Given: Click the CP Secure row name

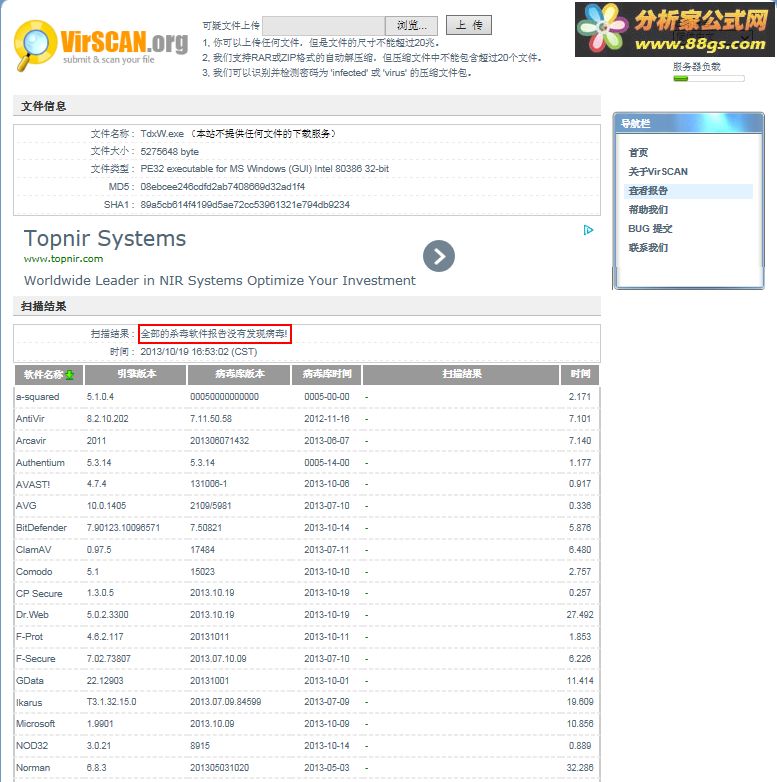Looking at the screenshot, I should pyautogui.click(x=39, y=593).
